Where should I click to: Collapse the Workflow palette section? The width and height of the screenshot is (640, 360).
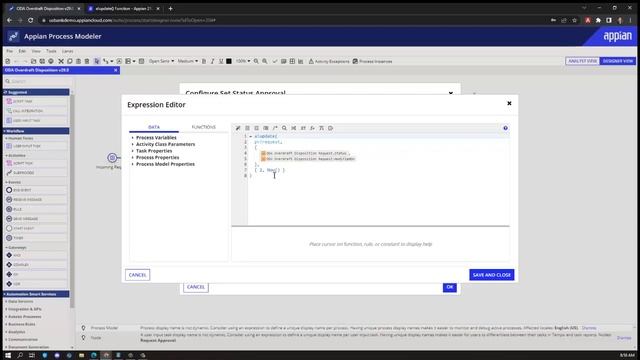pos(36,131)
